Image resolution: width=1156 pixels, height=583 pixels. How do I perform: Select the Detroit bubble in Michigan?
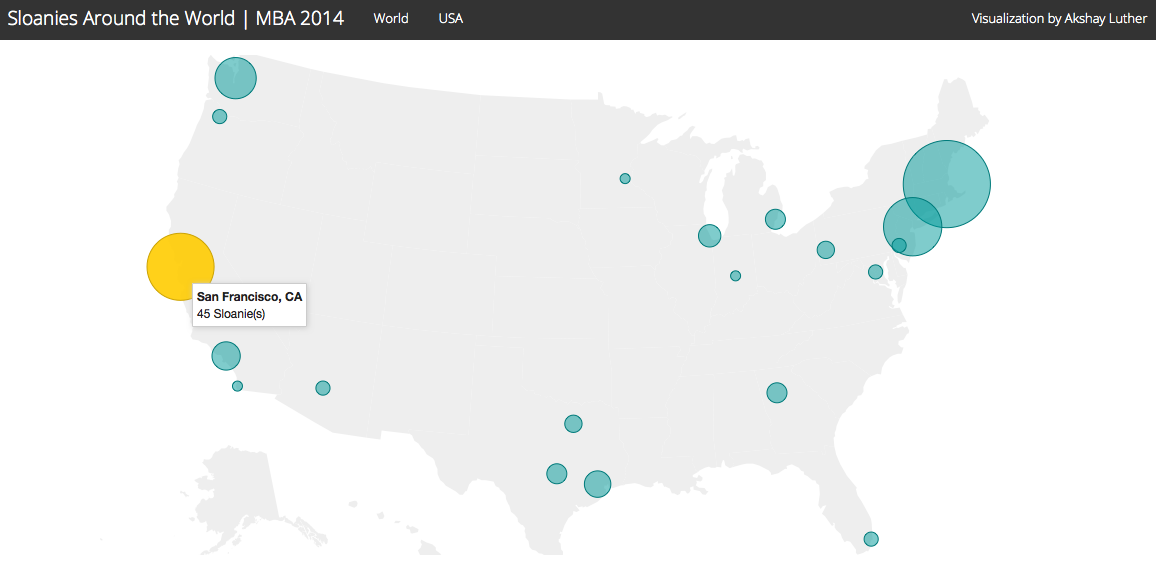(775, 219)
